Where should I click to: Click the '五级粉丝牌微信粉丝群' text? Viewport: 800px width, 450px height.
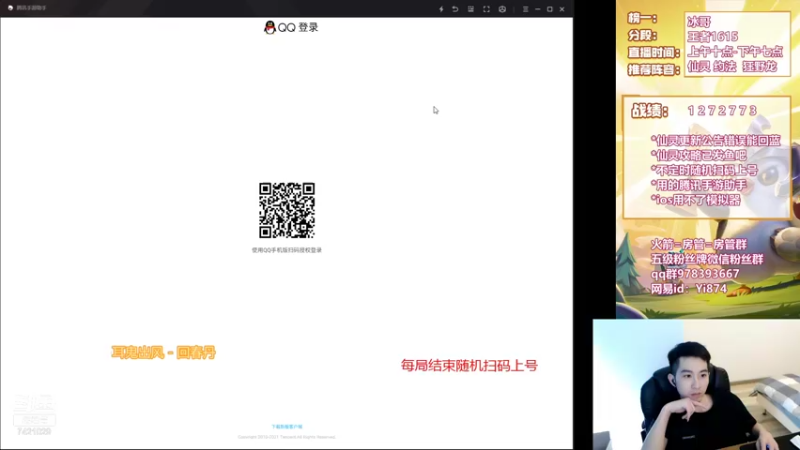[x=707, y=259]
